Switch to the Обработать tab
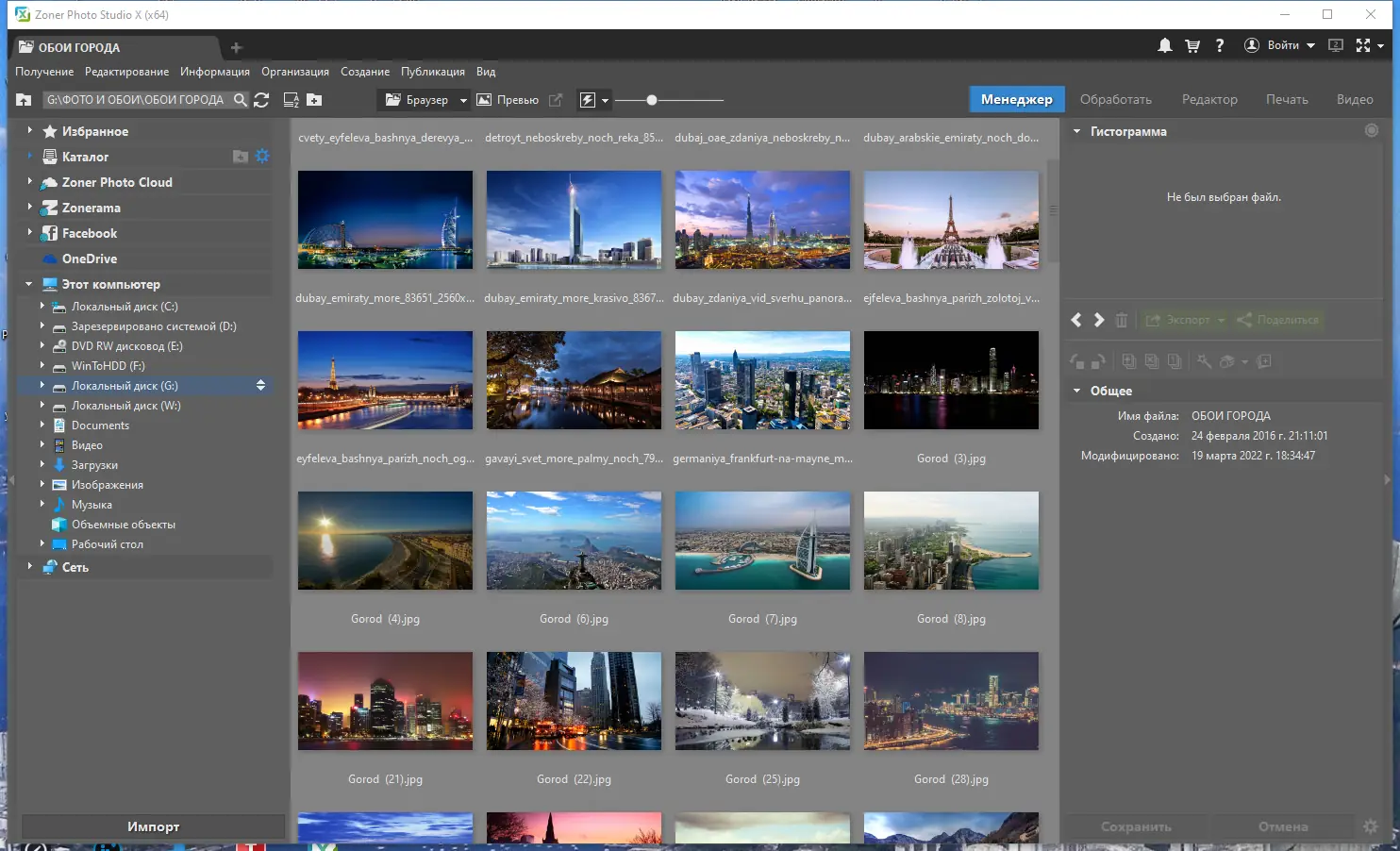The height and width of the screenshot is (851, 1400). click(1116, 99)
